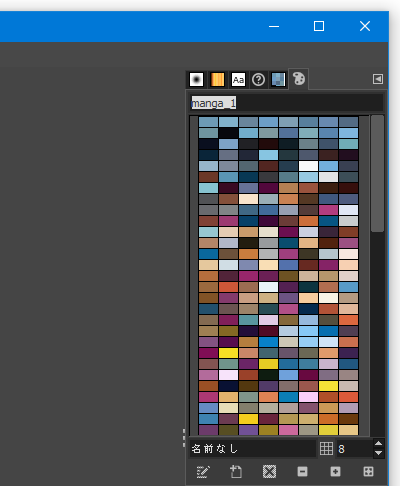Click the manga_1 palette name field

click(287, 103)
